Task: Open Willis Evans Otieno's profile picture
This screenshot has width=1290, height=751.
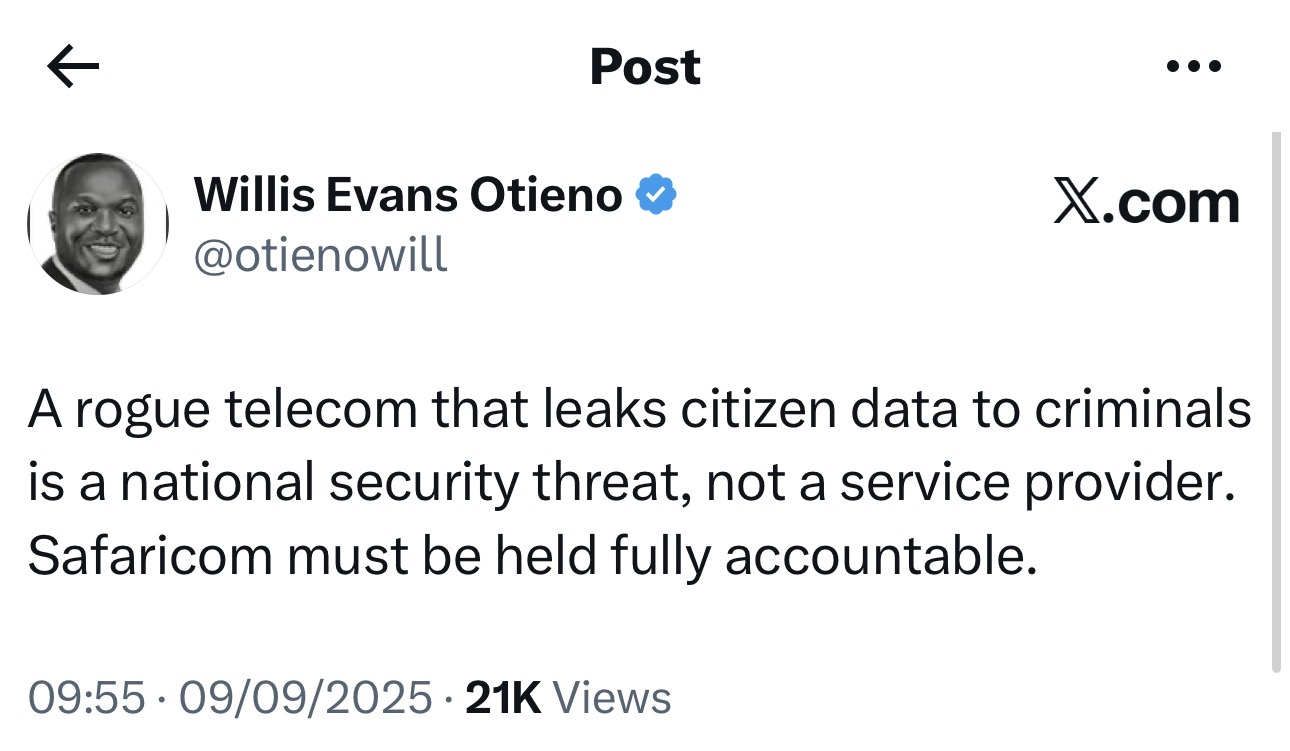Action: 98,224
